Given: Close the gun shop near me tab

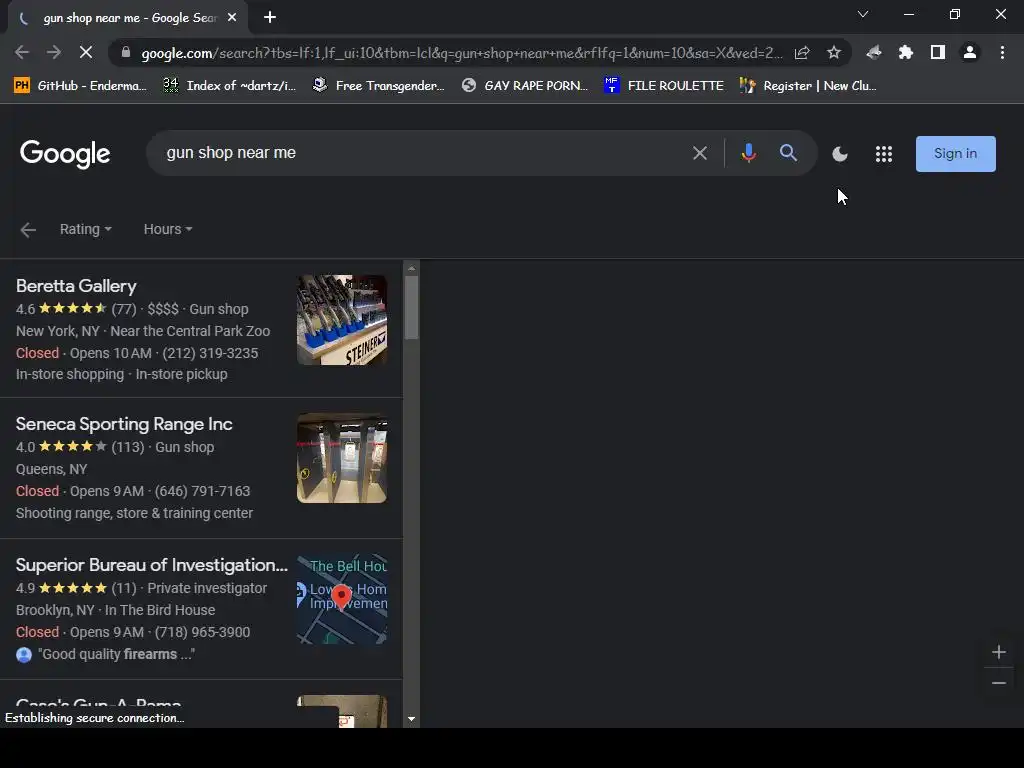Looking at the screenshot, I should tap(232, 18).
